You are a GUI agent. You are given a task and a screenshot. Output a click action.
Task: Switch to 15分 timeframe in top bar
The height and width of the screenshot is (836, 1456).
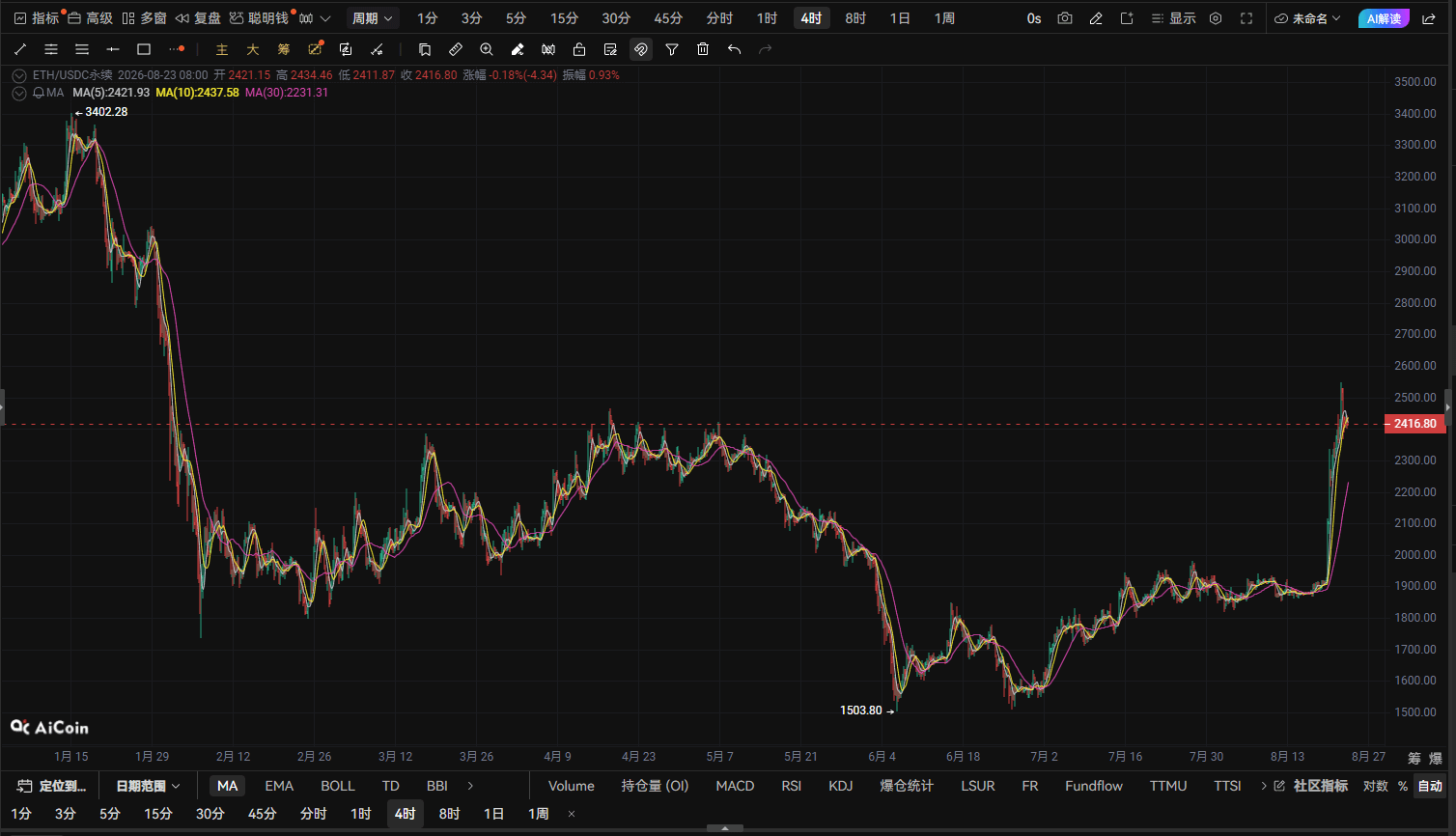(x=565, y=18)
